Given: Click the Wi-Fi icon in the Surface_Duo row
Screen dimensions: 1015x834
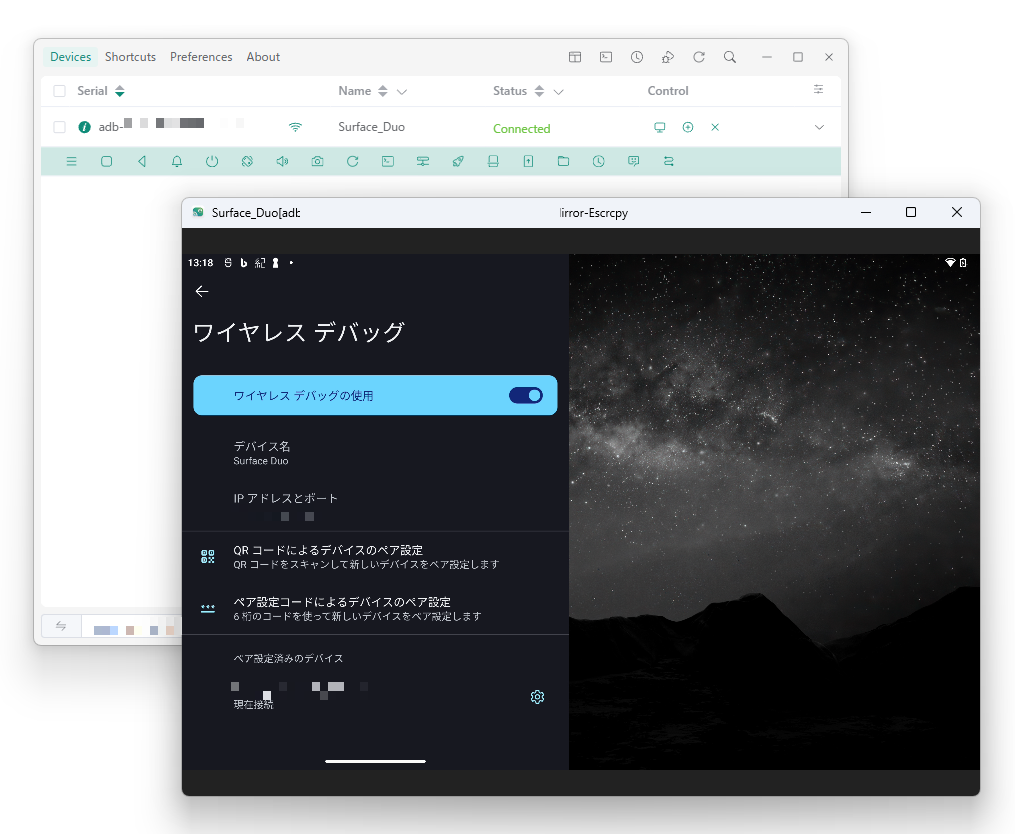Looking at the screenshot, I should tap(295, 127).
